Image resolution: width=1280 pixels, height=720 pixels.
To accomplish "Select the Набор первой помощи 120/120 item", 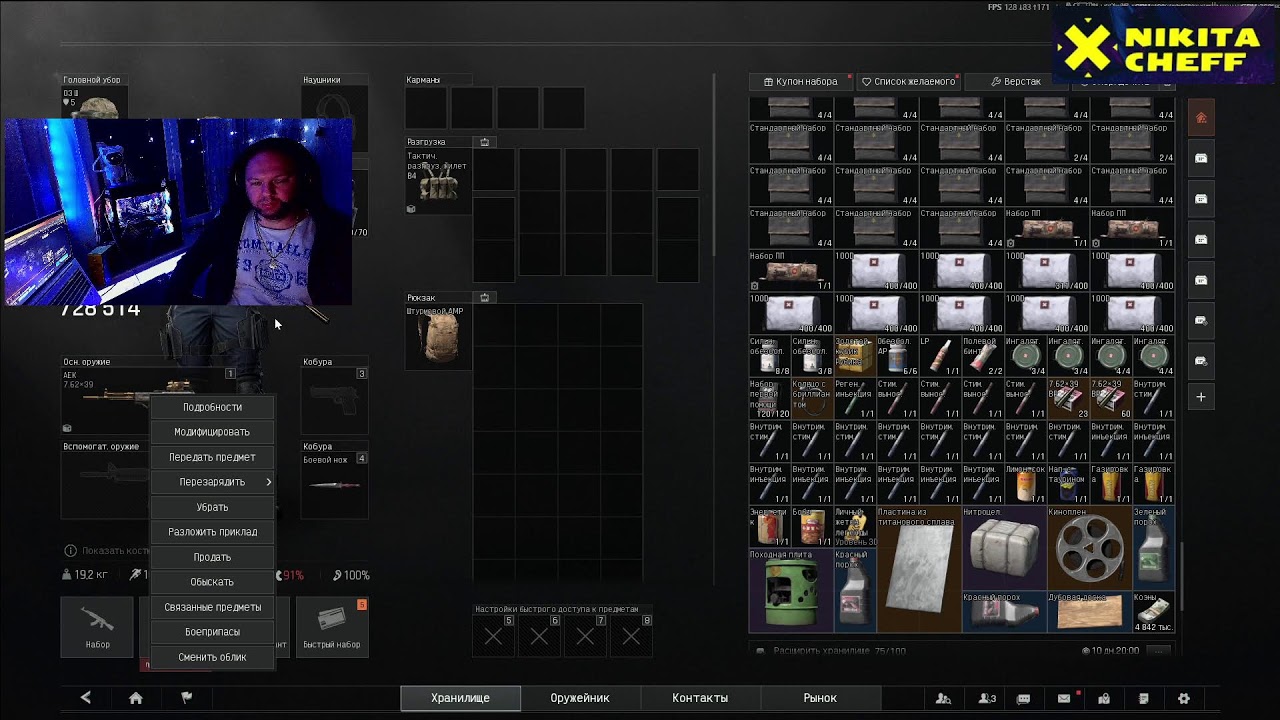I will [770, 399].
